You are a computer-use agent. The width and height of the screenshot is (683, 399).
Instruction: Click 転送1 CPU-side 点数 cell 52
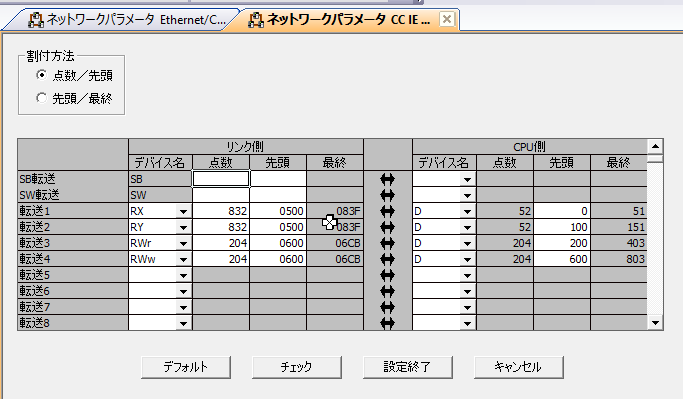505,211
